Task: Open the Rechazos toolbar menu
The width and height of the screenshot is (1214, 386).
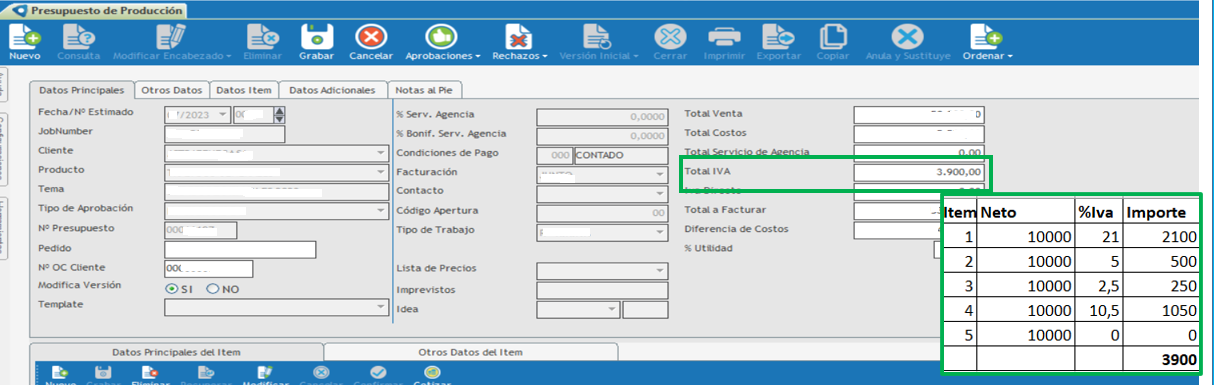Action: pos(518,37)
